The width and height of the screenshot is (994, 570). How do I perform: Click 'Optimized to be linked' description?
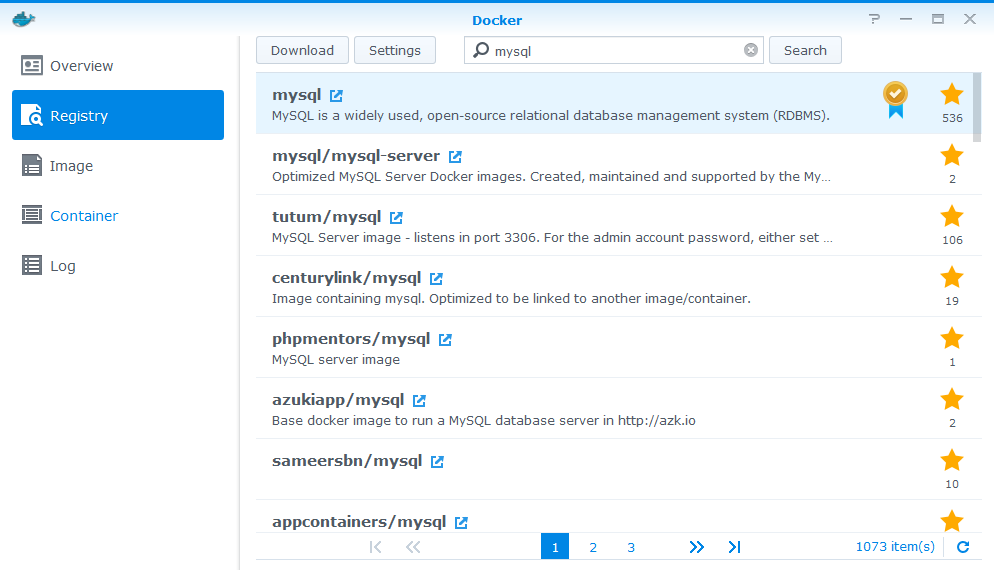511,299
